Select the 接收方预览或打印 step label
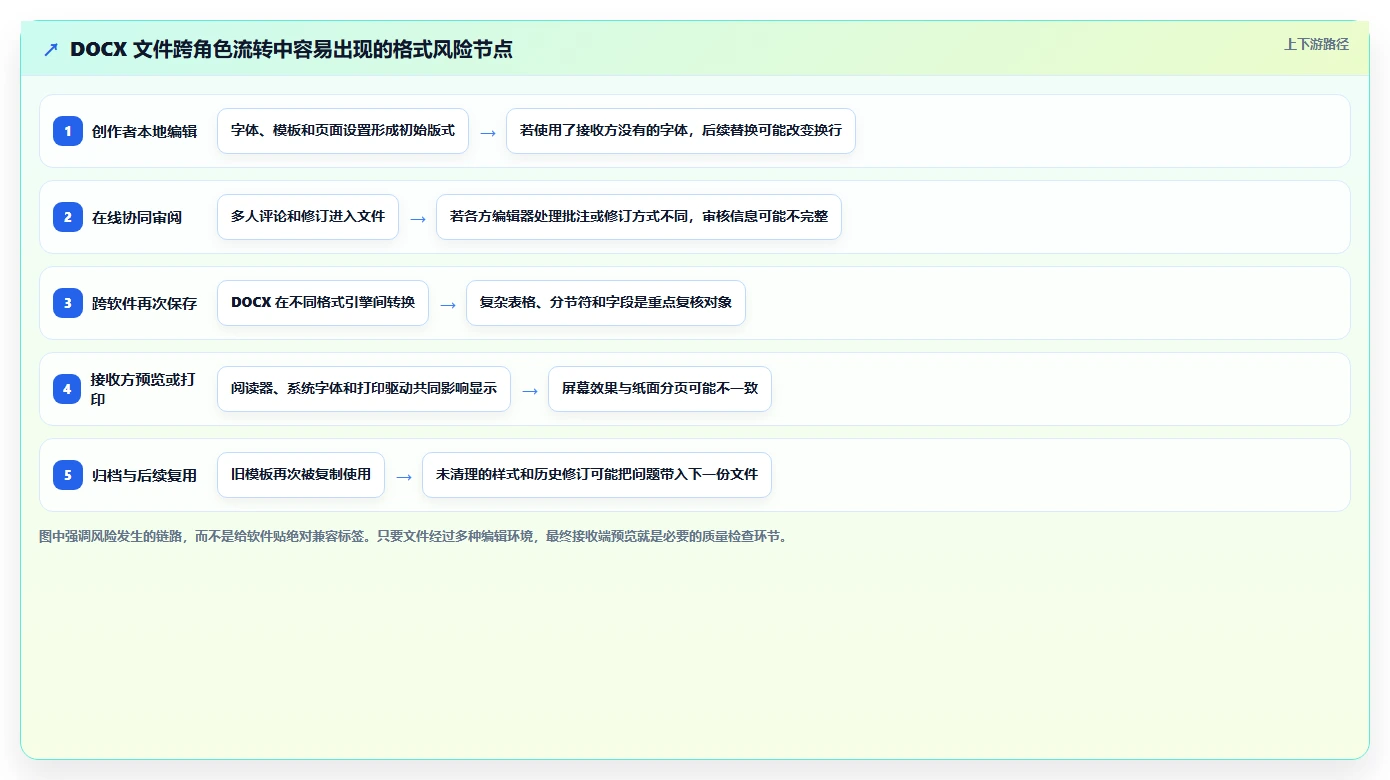 pyautogui.click(x=144, y=389)
